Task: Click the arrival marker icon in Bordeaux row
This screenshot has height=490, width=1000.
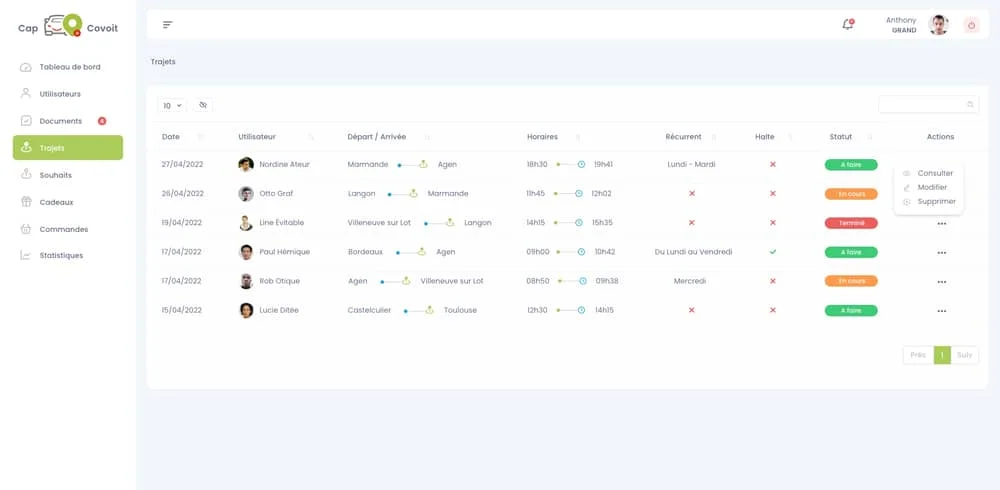Action: tap(422, 251)
